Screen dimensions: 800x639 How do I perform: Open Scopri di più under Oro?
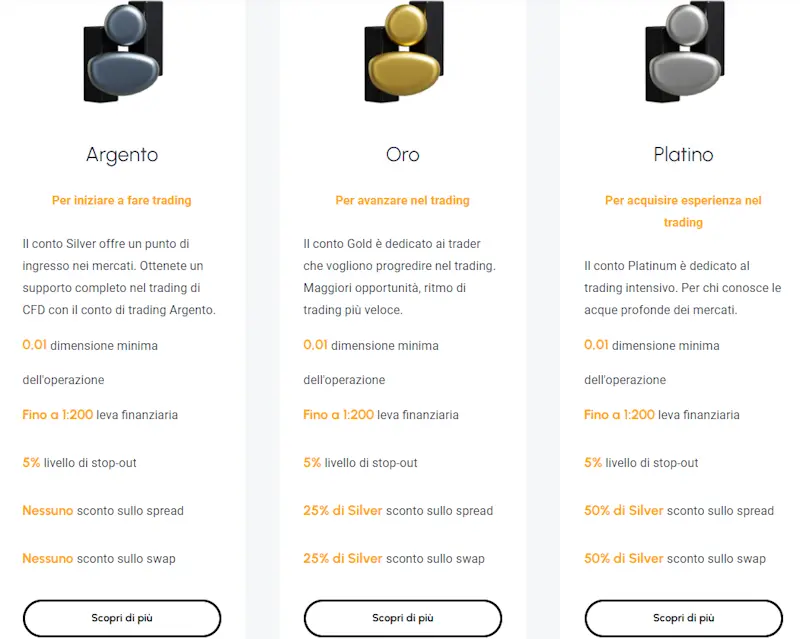pos(403,618)
